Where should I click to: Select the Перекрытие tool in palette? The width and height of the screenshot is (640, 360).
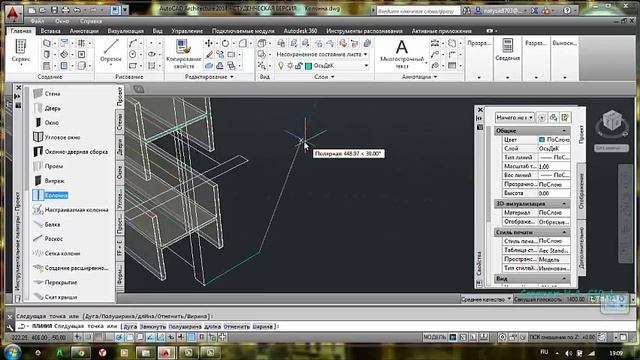pyautogui.click(x=55, y=282)
